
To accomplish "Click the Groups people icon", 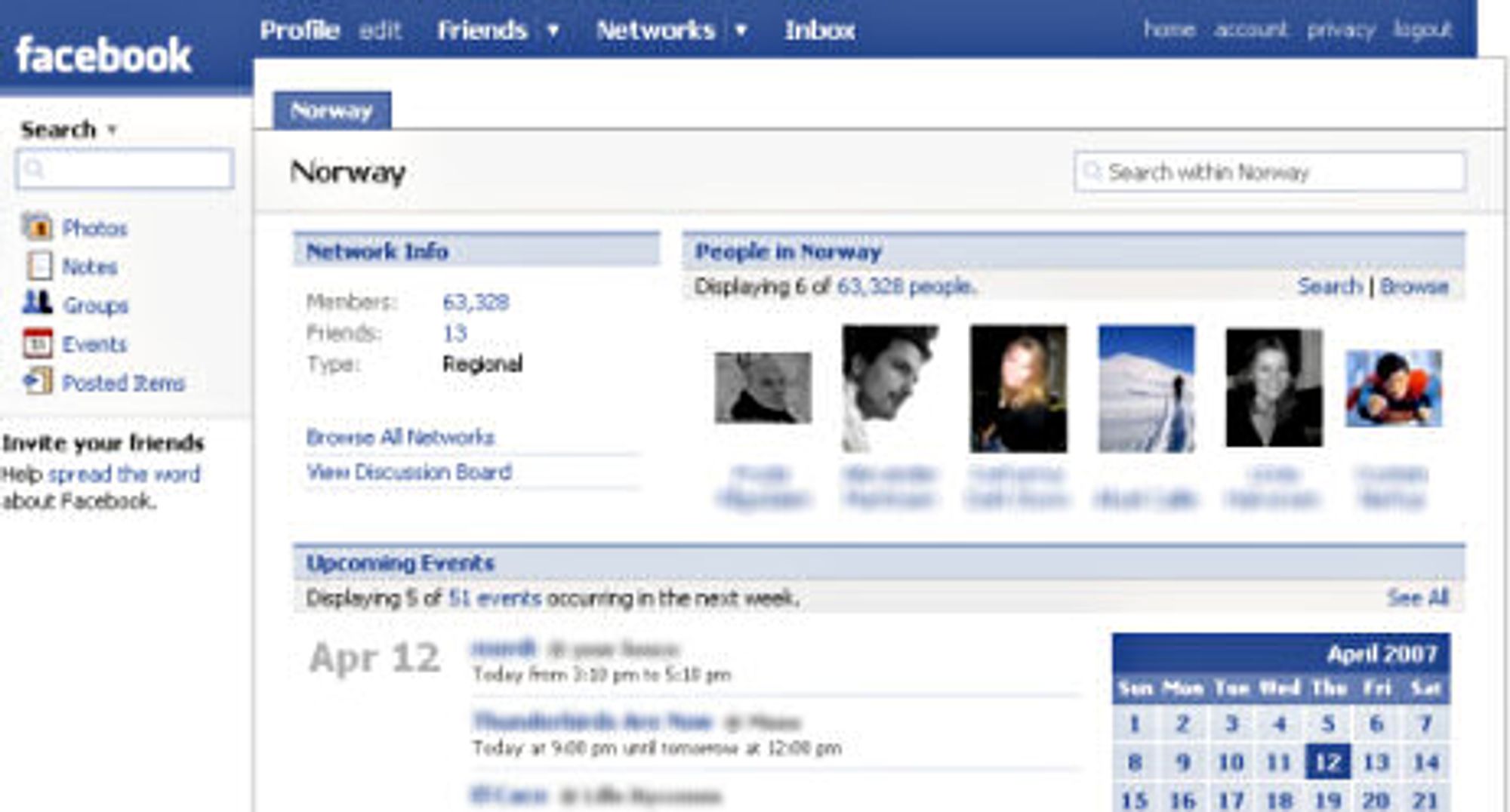I will [x=37, y=303].
